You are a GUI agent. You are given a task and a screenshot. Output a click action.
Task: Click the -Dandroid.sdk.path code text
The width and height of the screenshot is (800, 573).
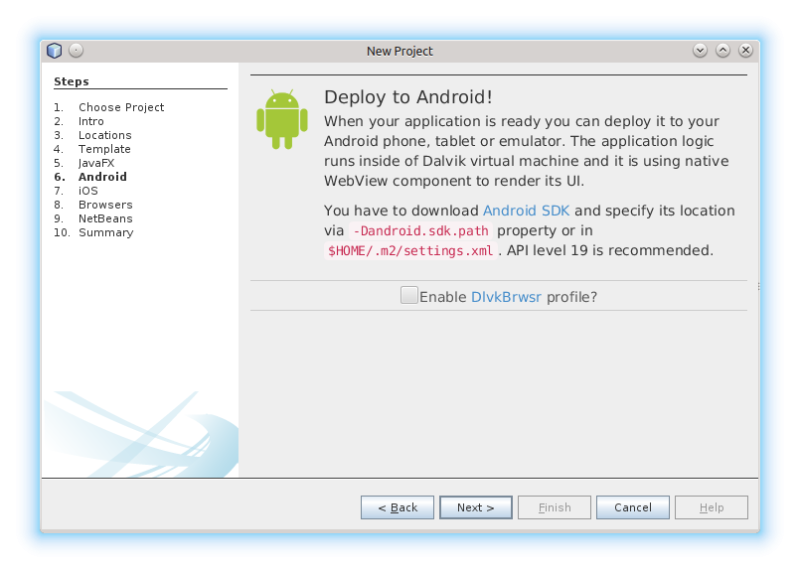point(421,231)
